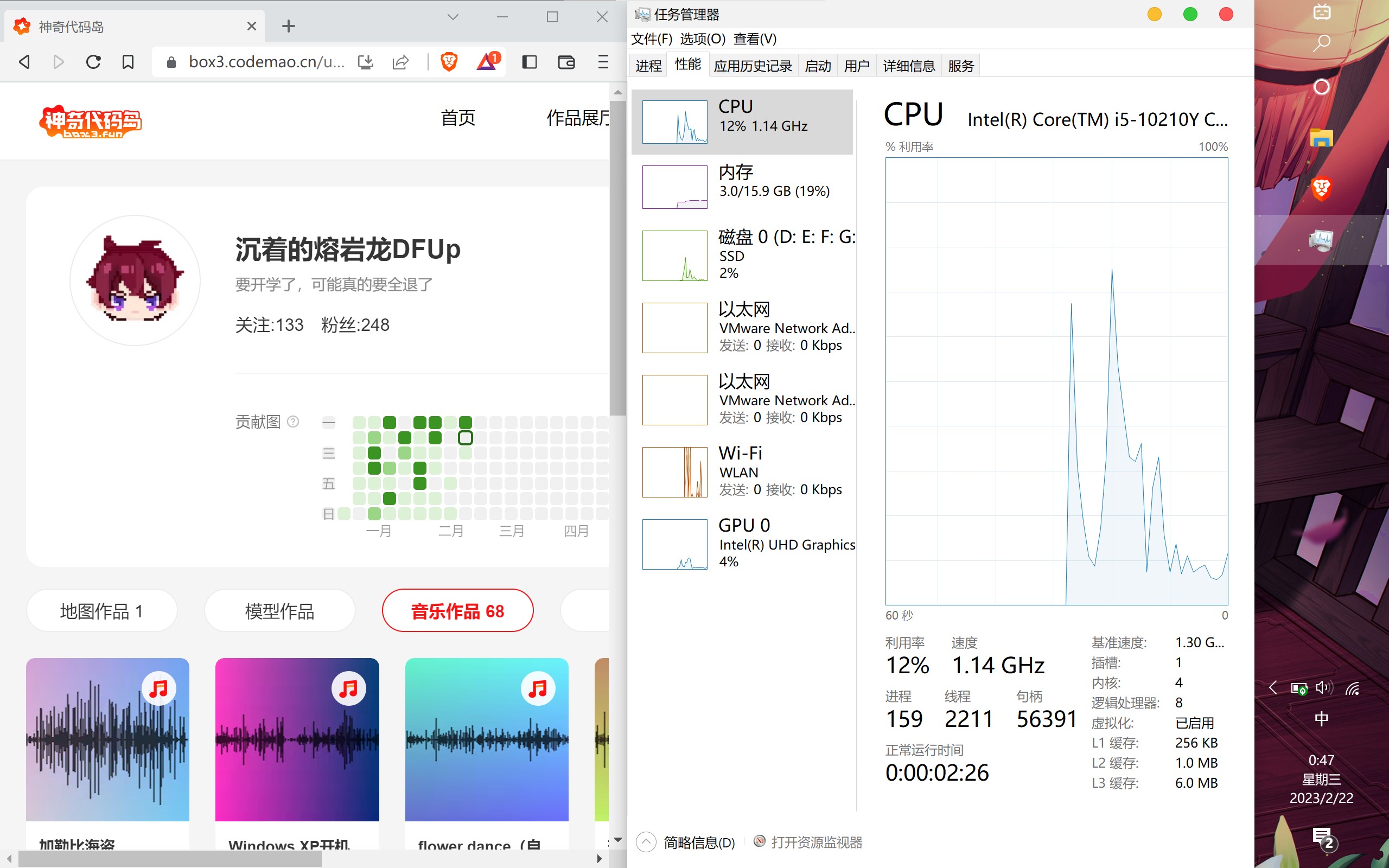
Task: Open the Brave Shields lion icon
Action: (449, 62)
